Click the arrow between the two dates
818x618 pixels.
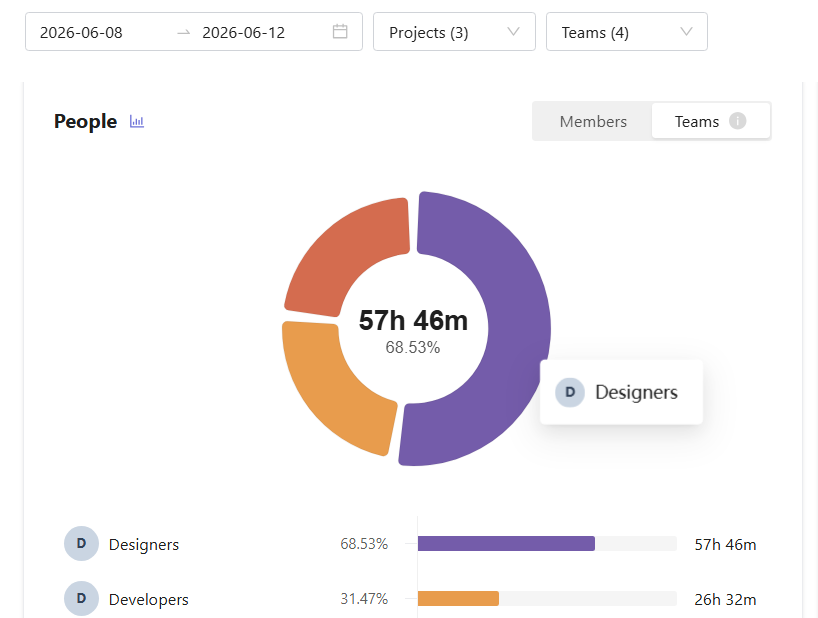tap(184, 32)
